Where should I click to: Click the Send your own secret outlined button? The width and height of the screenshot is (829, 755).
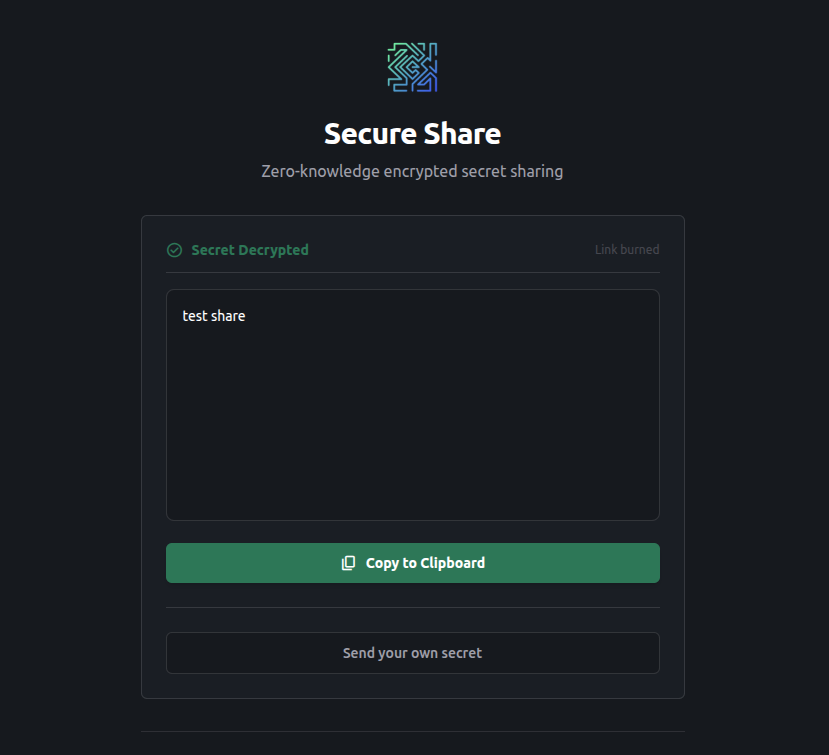pyautogui.click(x=412, y=652)
